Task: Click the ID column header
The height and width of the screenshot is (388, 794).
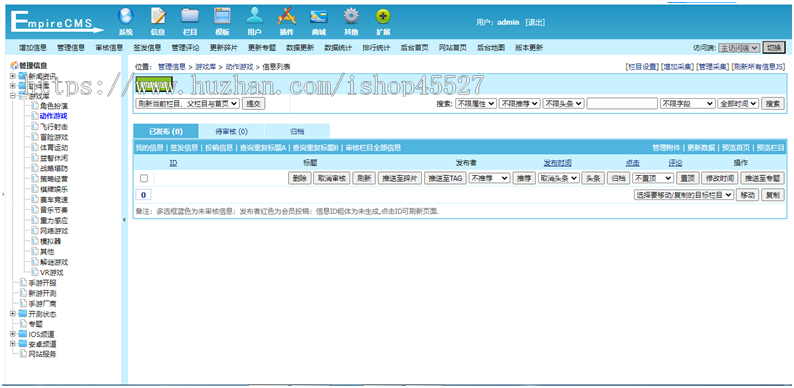Action: coord(173,163)
